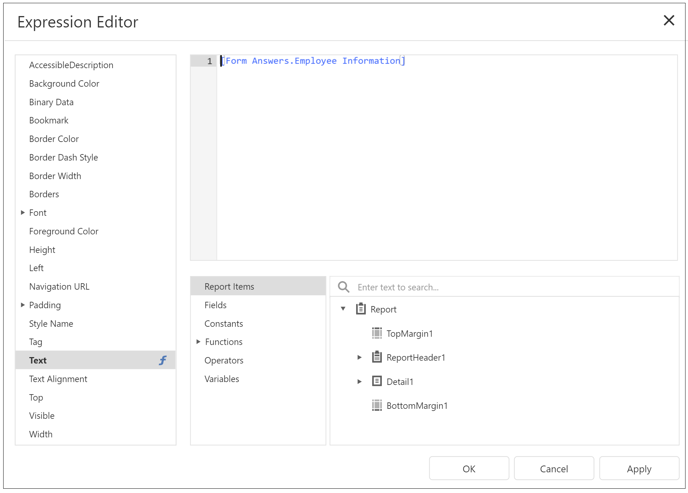Click the function icon beside Text property
This screenshot has height=493, width=688.
coord(163,361)
